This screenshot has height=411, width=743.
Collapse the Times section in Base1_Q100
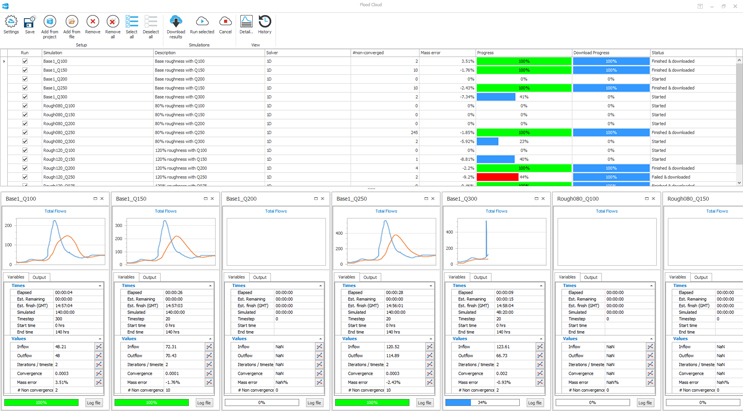[100, 286]
